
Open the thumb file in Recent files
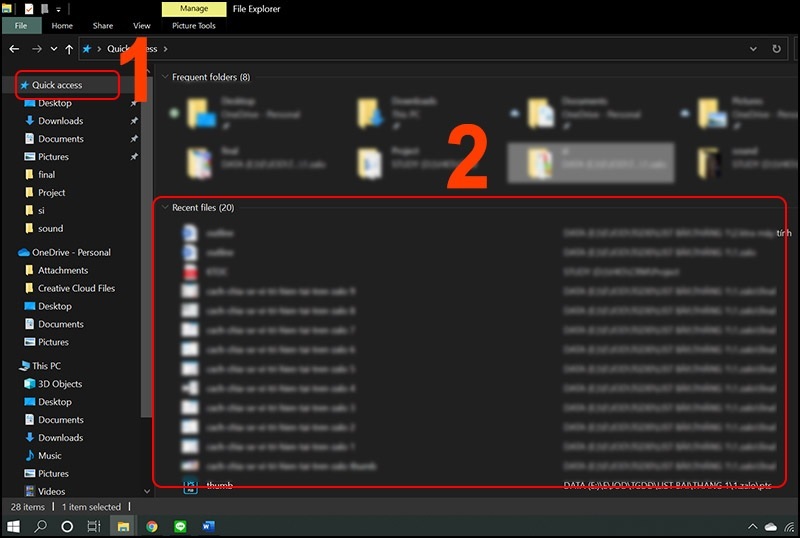(219, 486)
